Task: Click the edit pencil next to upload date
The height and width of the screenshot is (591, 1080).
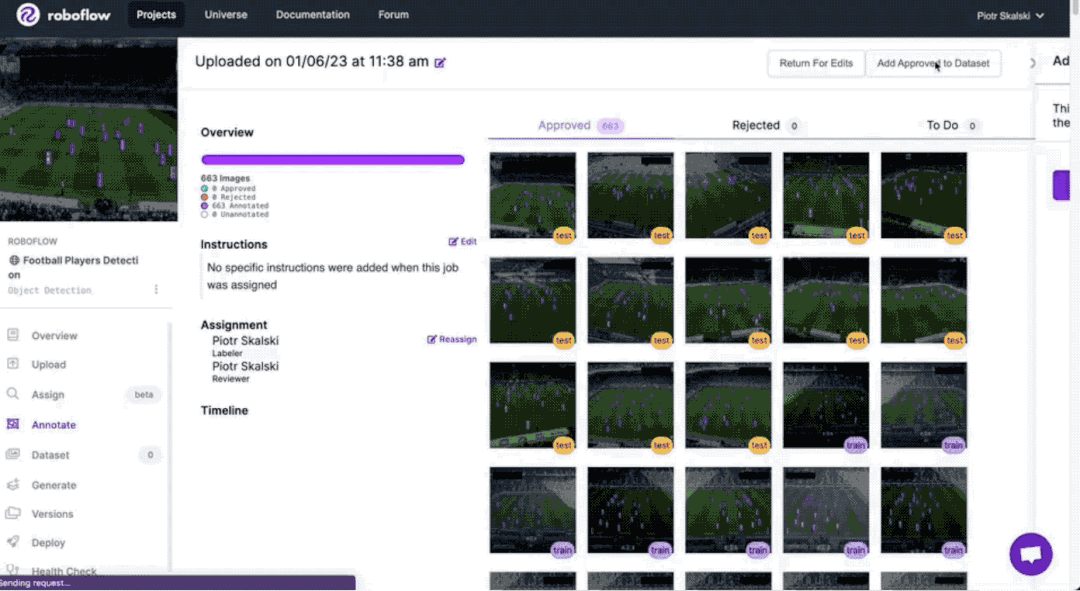Action: [x=438, y=62]
